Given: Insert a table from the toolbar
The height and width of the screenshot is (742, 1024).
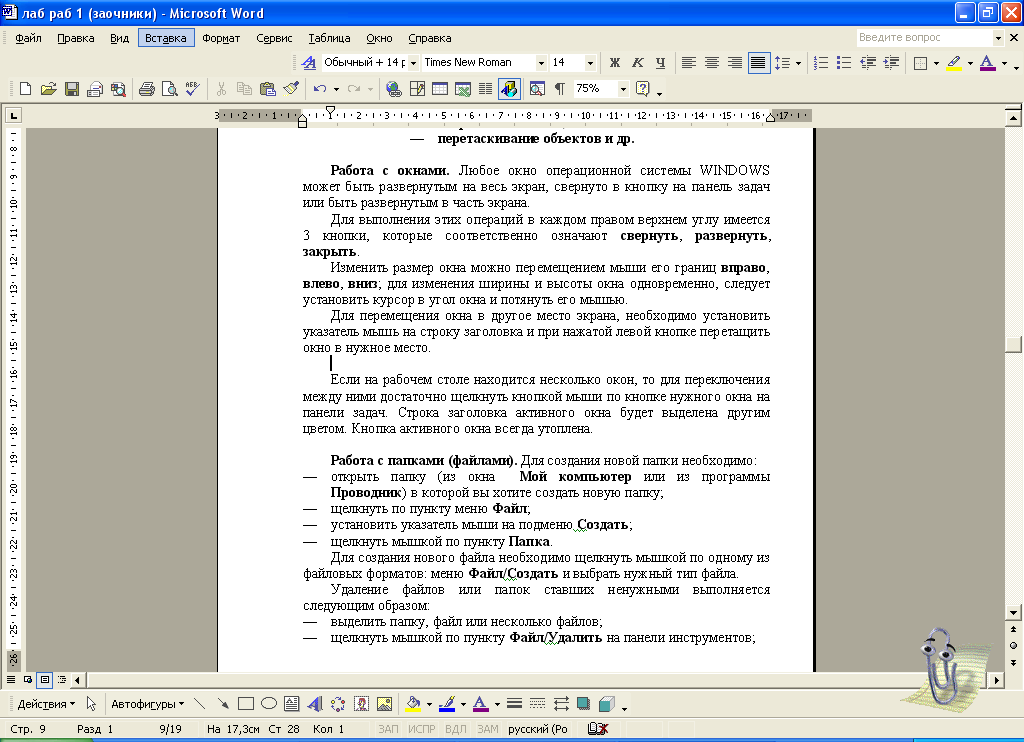Looking at the screenshot, I should [440, 89].
